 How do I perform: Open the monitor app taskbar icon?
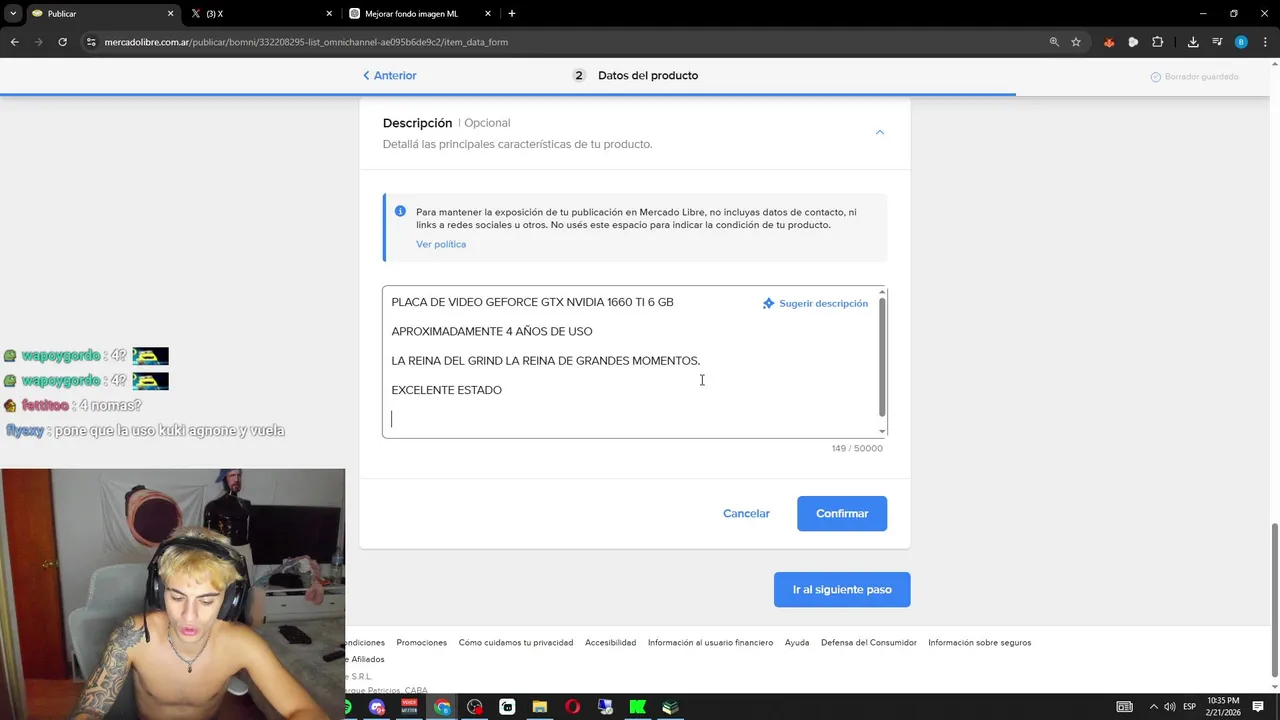click(605, 707)
